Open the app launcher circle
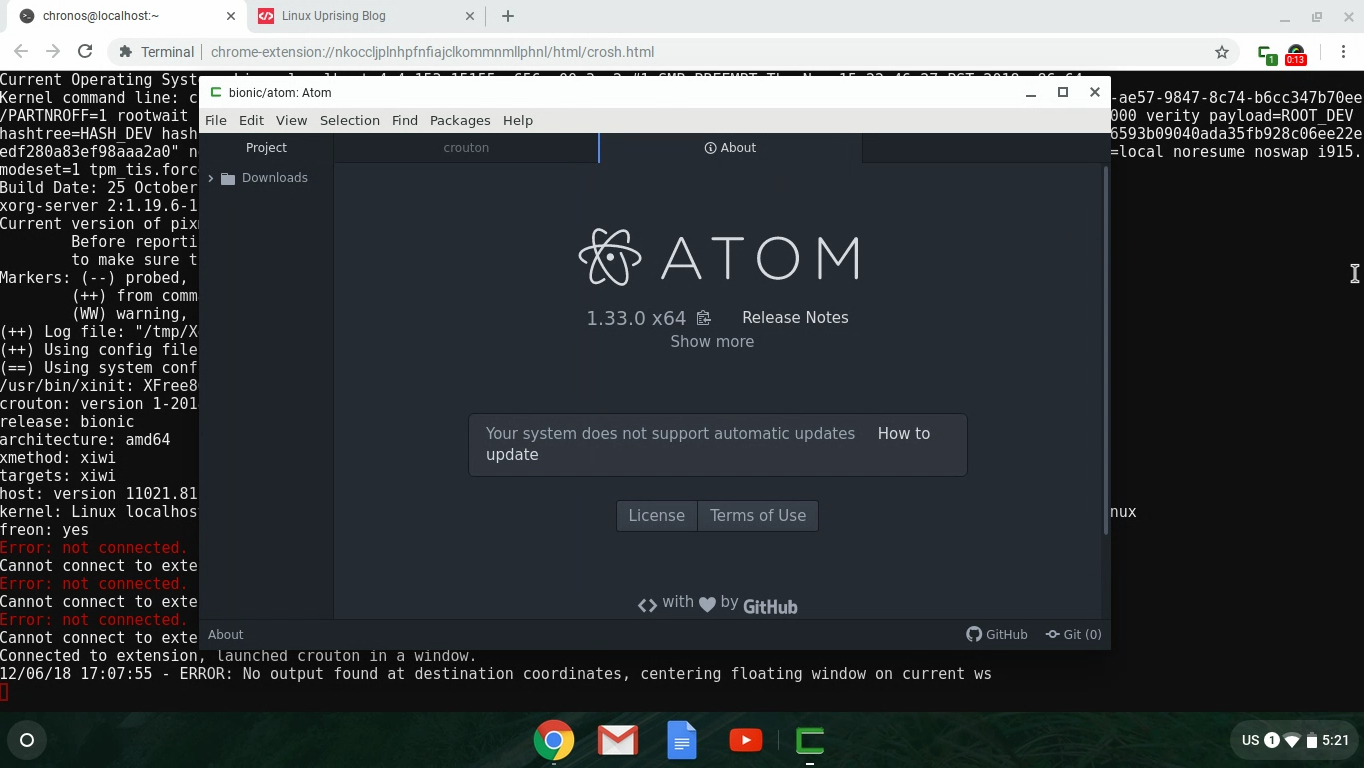1364x768 pixels. [27, 740]
